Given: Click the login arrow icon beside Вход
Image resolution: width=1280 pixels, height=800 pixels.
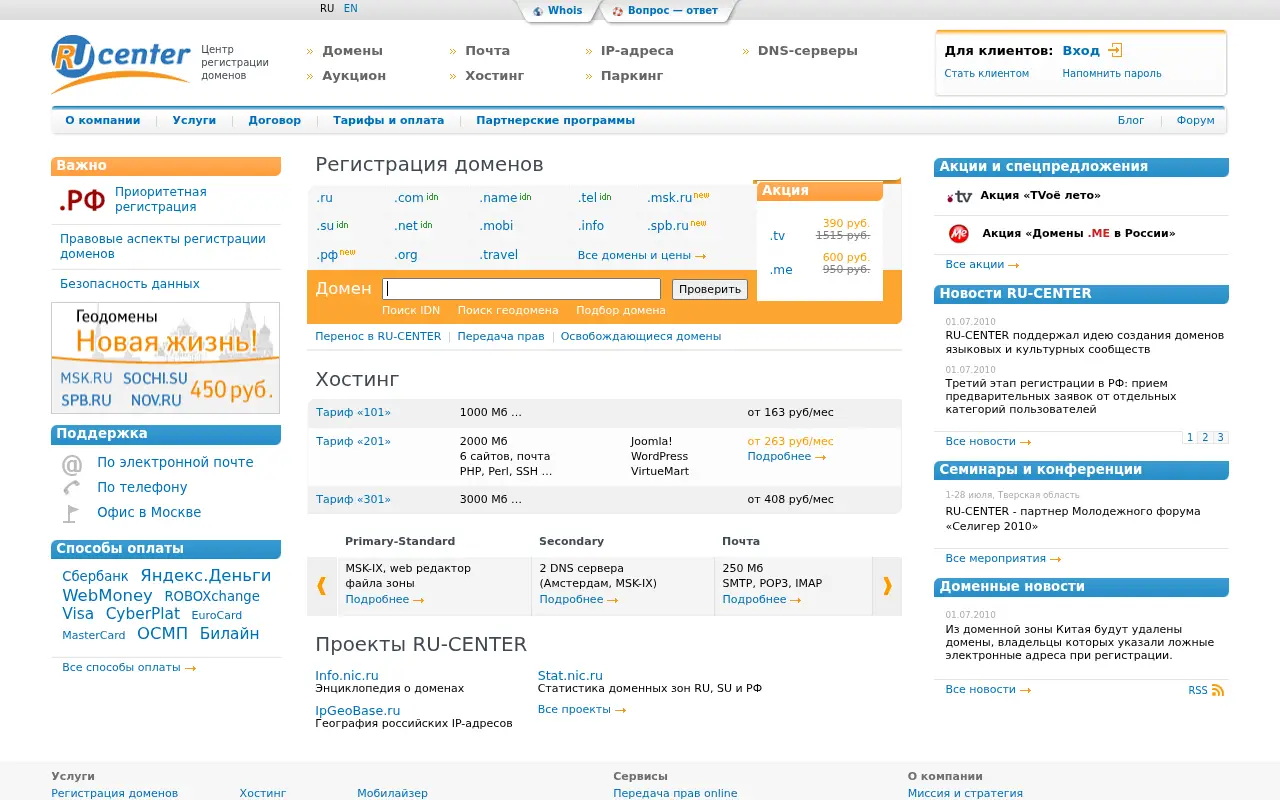Looking at the screenshot, I should [1116, 50].
